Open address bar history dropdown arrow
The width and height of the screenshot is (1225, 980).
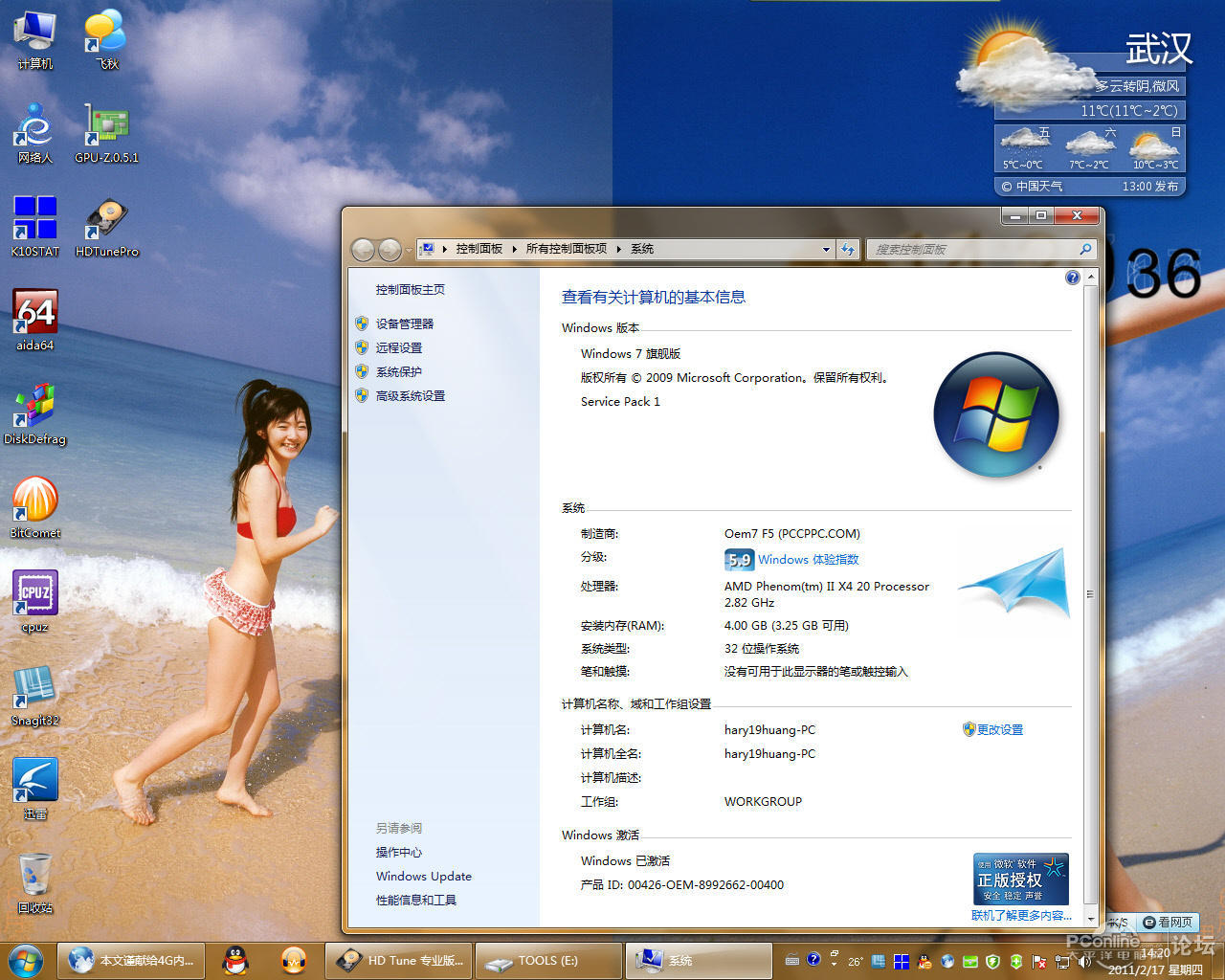826,249
